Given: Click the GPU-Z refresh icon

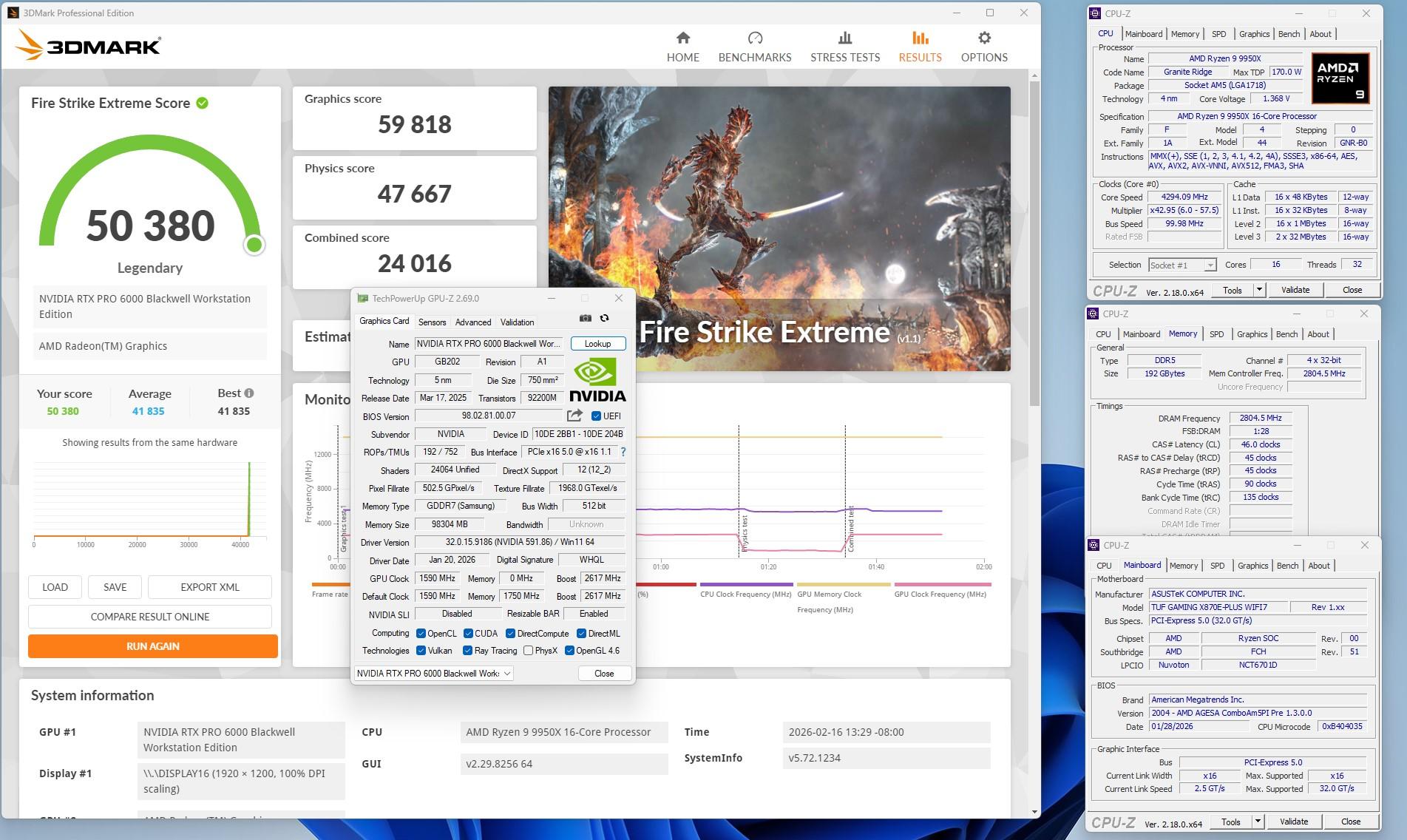Looking at the screenshot, I should 604,318.
